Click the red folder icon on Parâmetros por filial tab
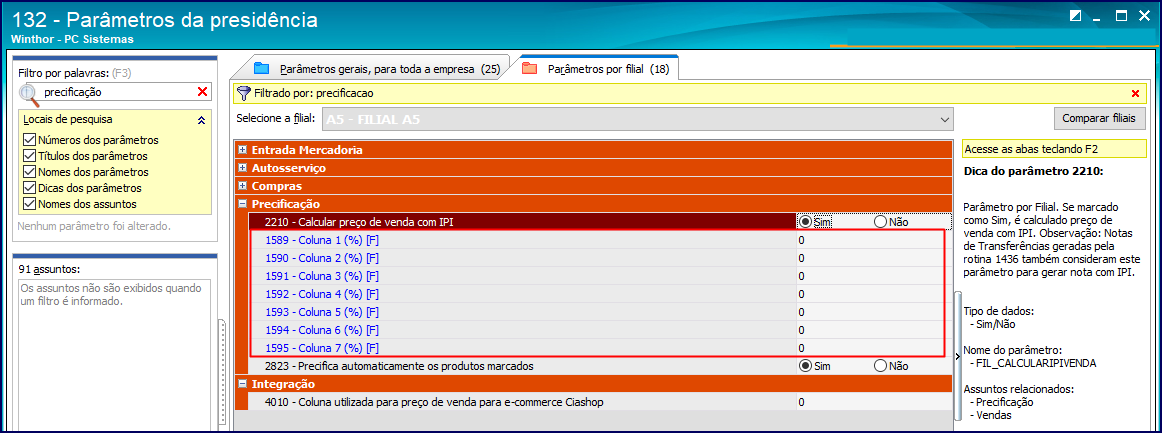The width and height of the screenshot is (1162, 433). tap(529, 69)
